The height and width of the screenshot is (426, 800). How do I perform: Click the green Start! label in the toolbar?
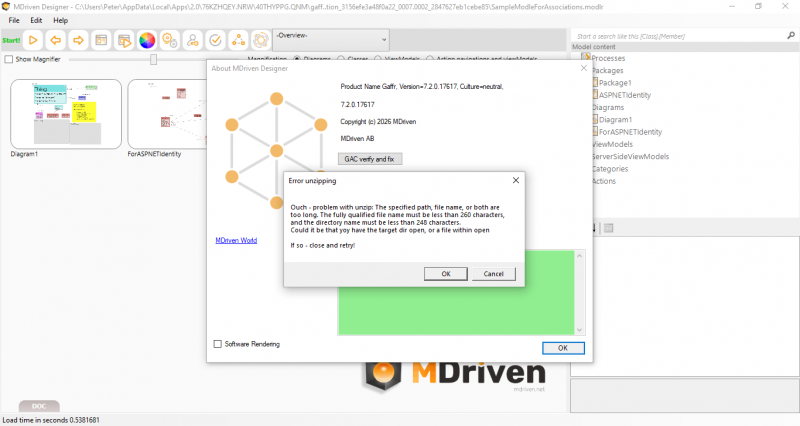(x=11, y=40)
